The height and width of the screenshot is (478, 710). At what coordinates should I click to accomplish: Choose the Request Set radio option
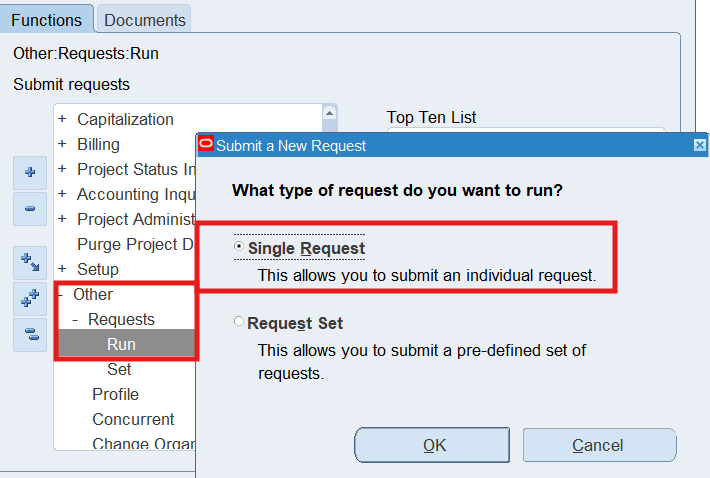pos(239,323)
